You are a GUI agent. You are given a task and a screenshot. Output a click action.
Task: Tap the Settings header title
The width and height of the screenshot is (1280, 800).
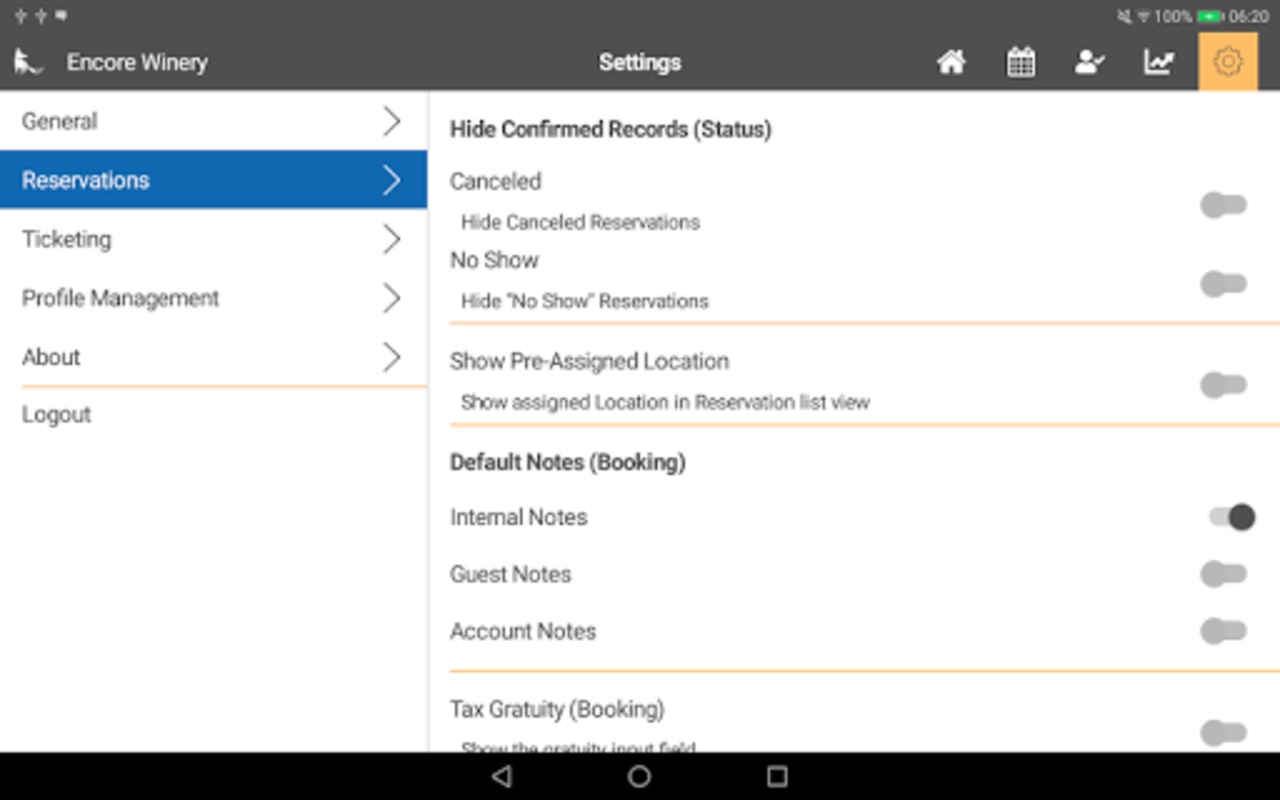click(x=640, y=62)
